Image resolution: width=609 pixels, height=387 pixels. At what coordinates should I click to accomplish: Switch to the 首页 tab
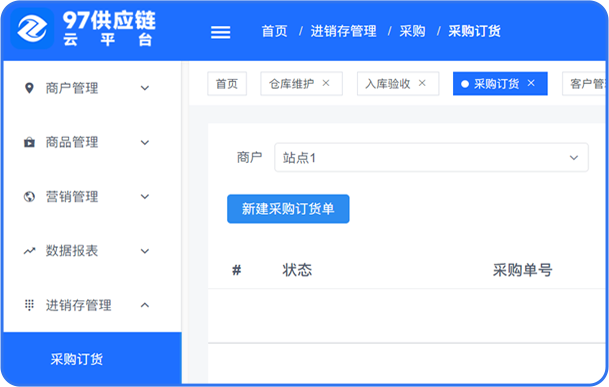[x=227, y=84]
